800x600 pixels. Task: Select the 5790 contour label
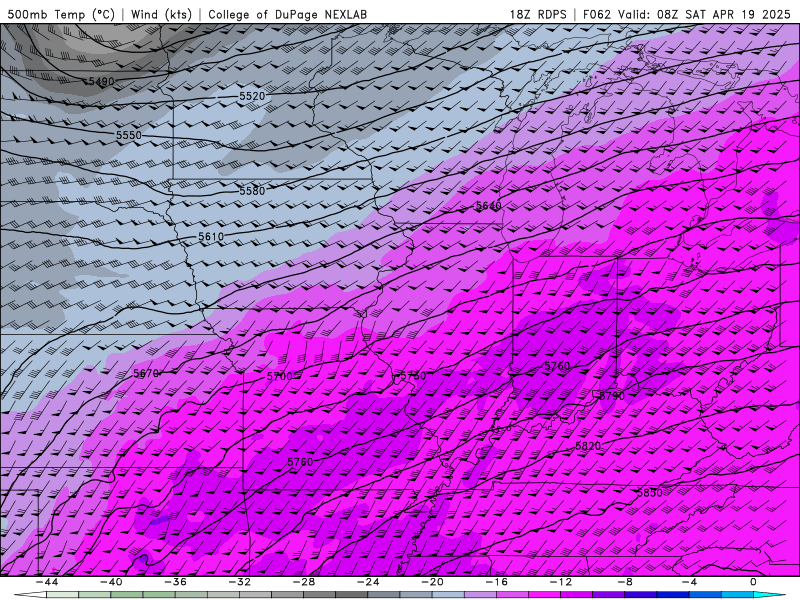(611, 395)
